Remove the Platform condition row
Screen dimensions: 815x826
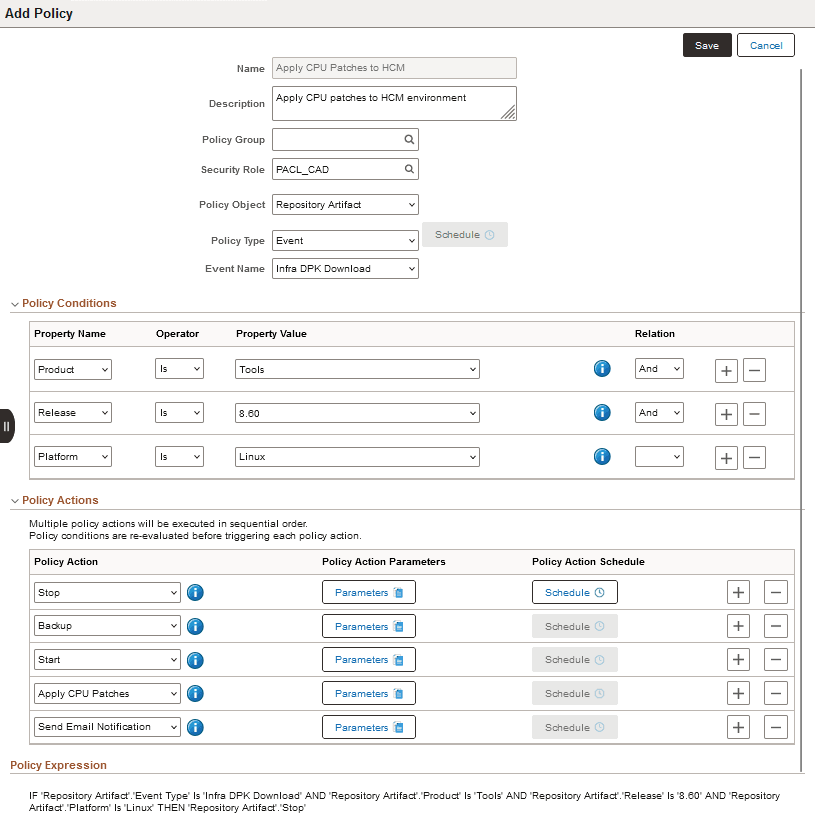click(x=754, y=456)
